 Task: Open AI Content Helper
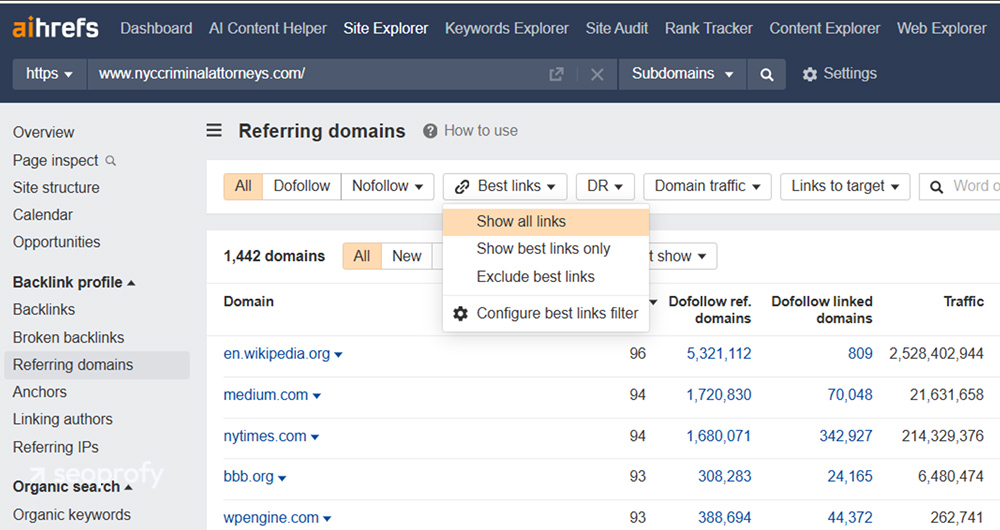coord(268,28)
